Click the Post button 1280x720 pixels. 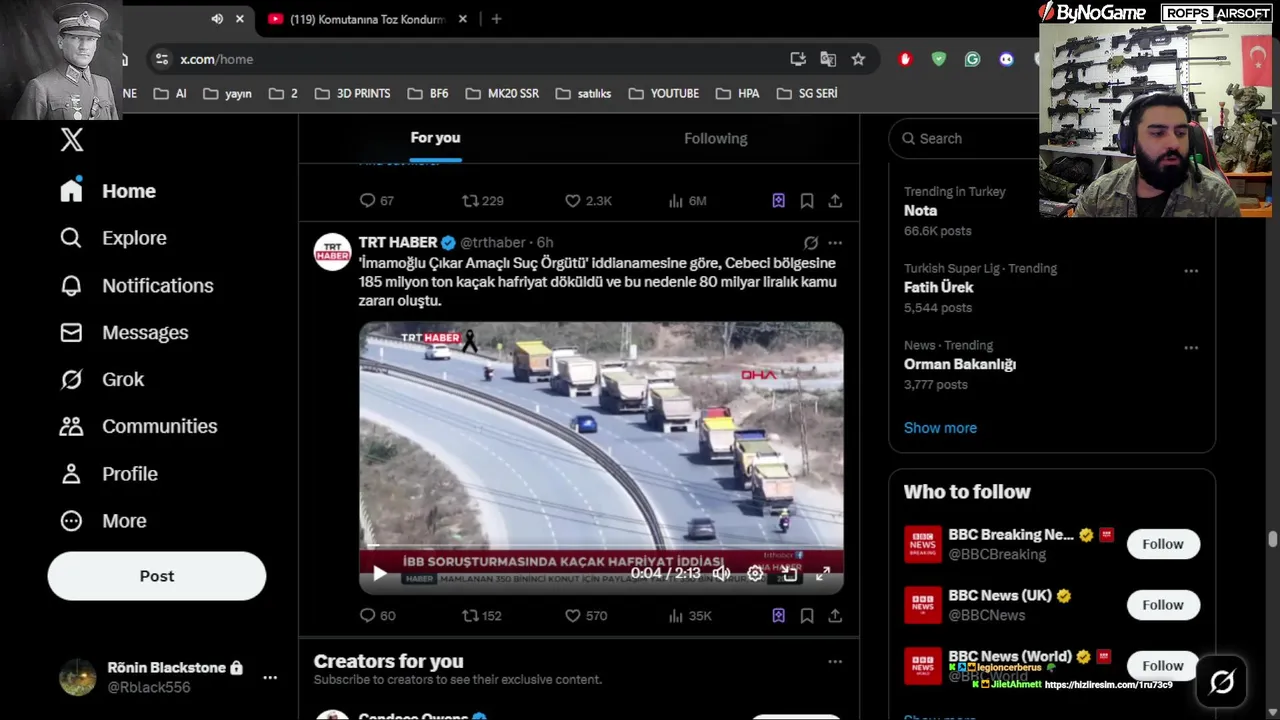[x=157, y=576]
